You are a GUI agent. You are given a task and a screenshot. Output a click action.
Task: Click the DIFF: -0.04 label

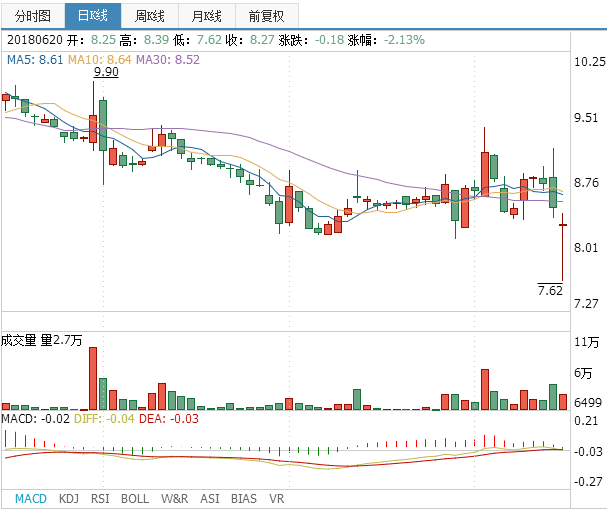click(x=104, y=418)
